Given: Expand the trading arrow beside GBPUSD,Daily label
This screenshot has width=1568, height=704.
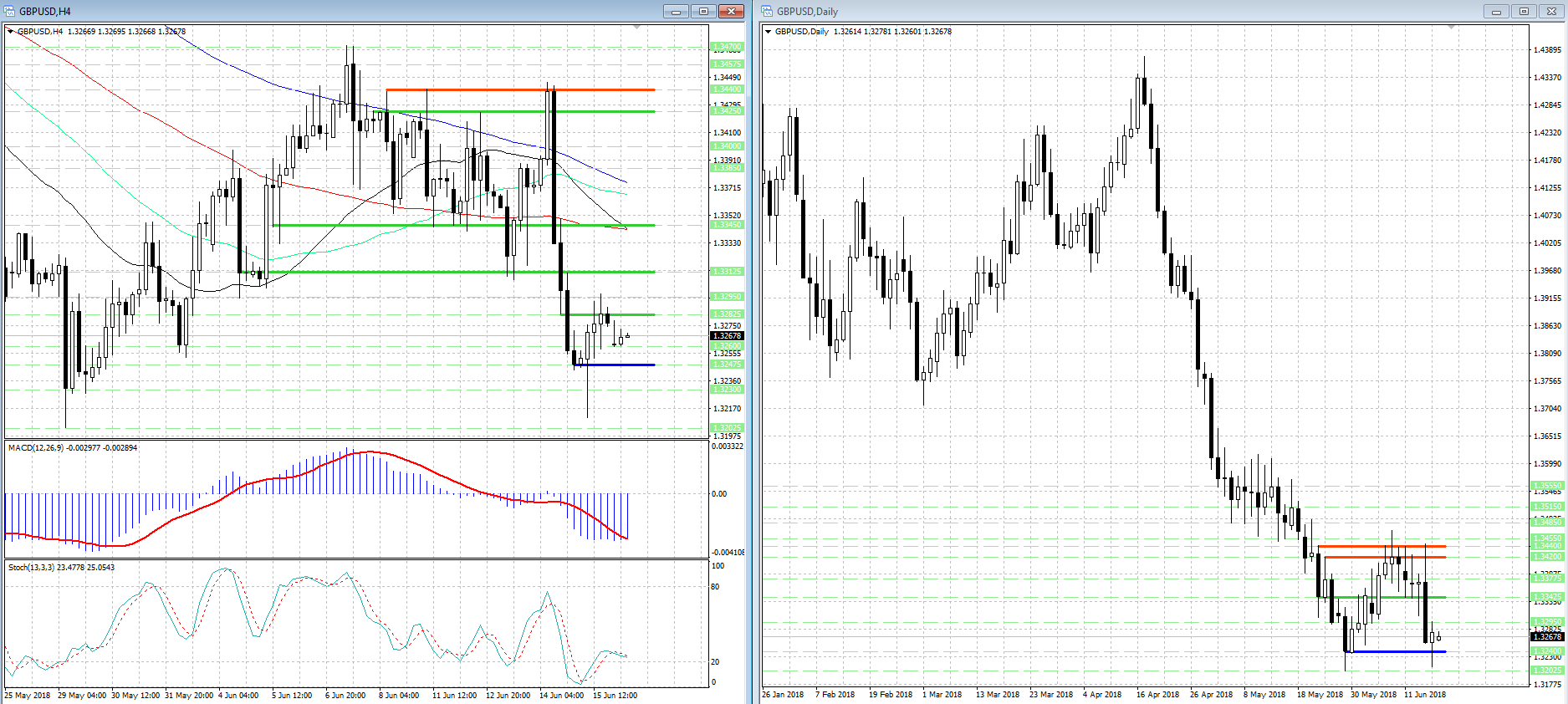Looking at the screenshot, I should pyautogui.click(x=769, y=32).
